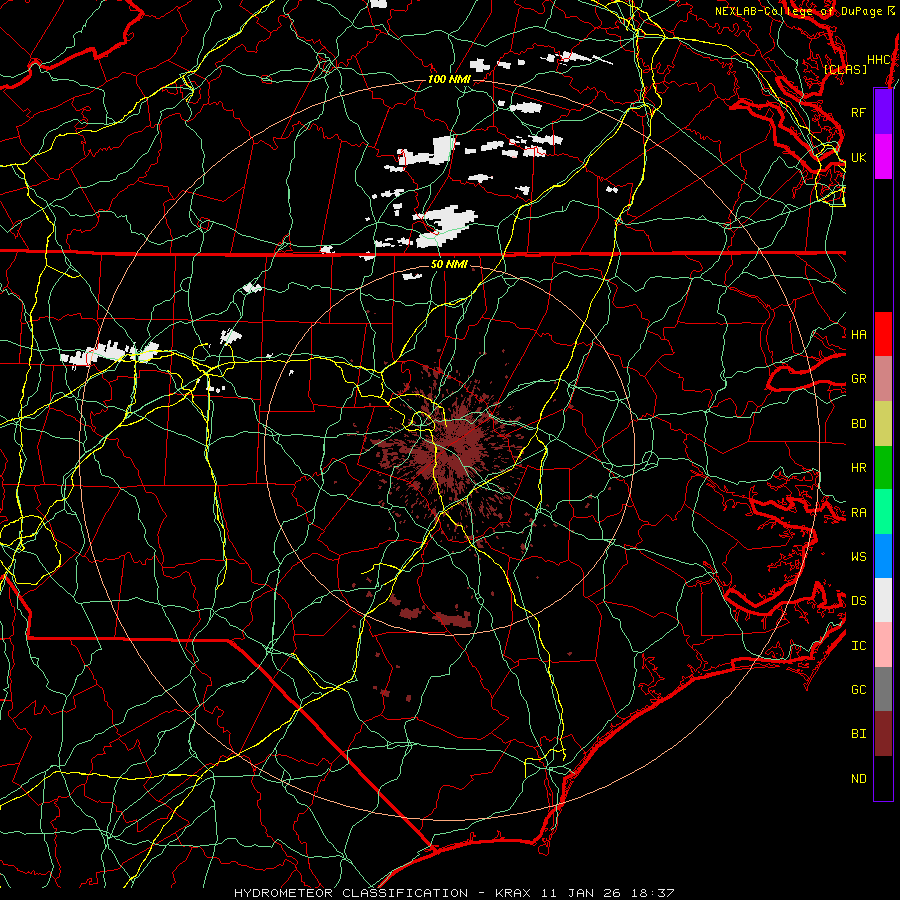Click the BD legend label
This screenshot has height=900, width=900.
click(859, 424)
